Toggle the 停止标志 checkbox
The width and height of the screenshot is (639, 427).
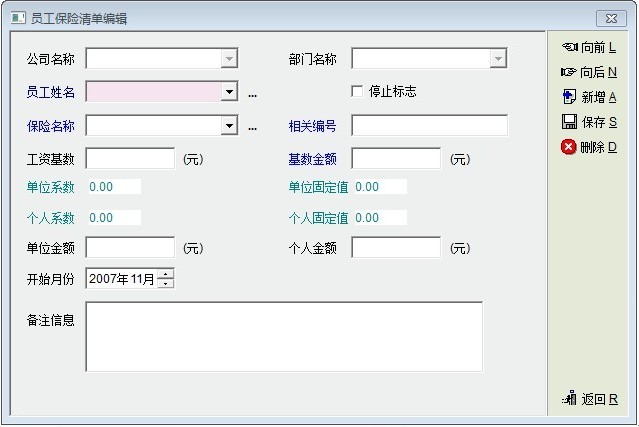[x=357, y=92]
